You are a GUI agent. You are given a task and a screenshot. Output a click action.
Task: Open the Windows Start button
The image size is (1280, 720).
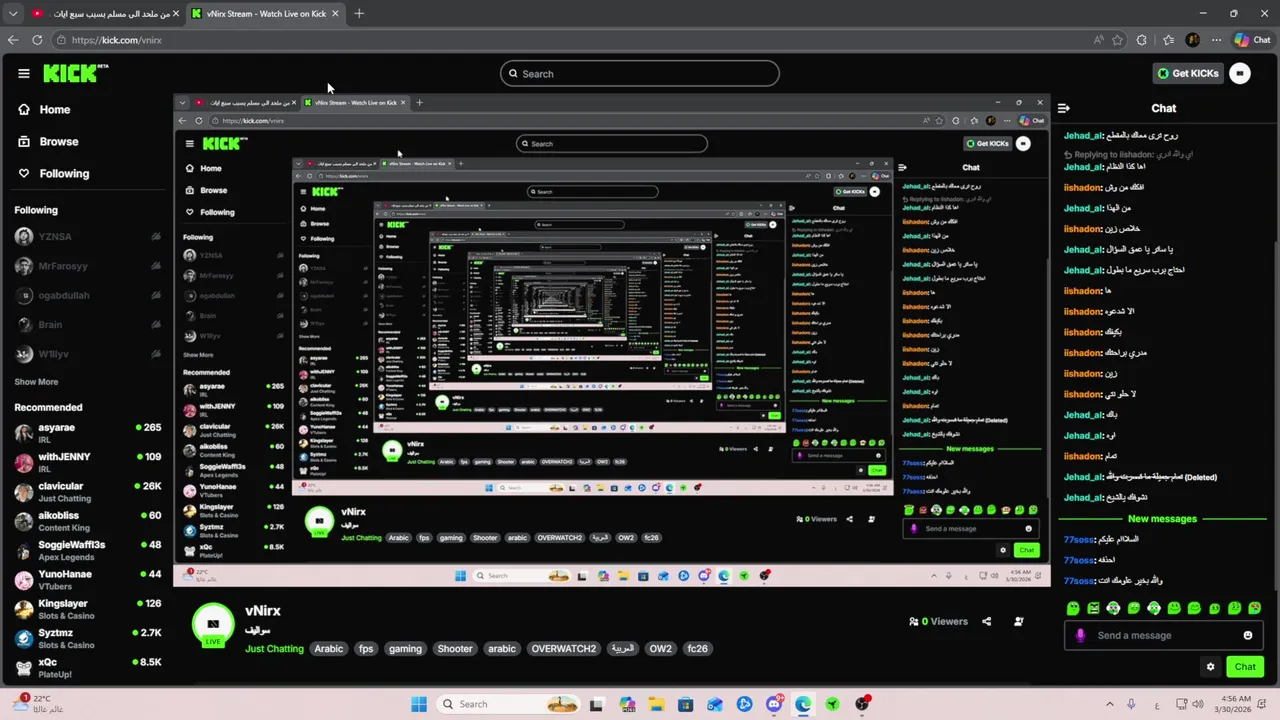click(419, 704)
